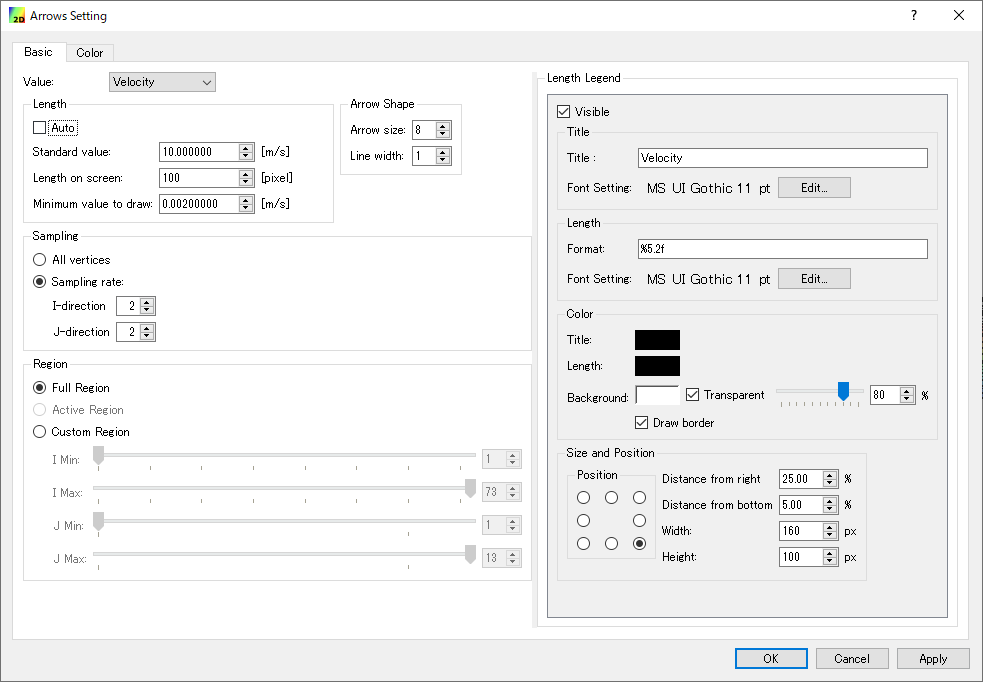Image resolution: width=983 pixels, height=682 pixels.
Task: Increase the I-direction sampling rate
Action: (147, 301)
